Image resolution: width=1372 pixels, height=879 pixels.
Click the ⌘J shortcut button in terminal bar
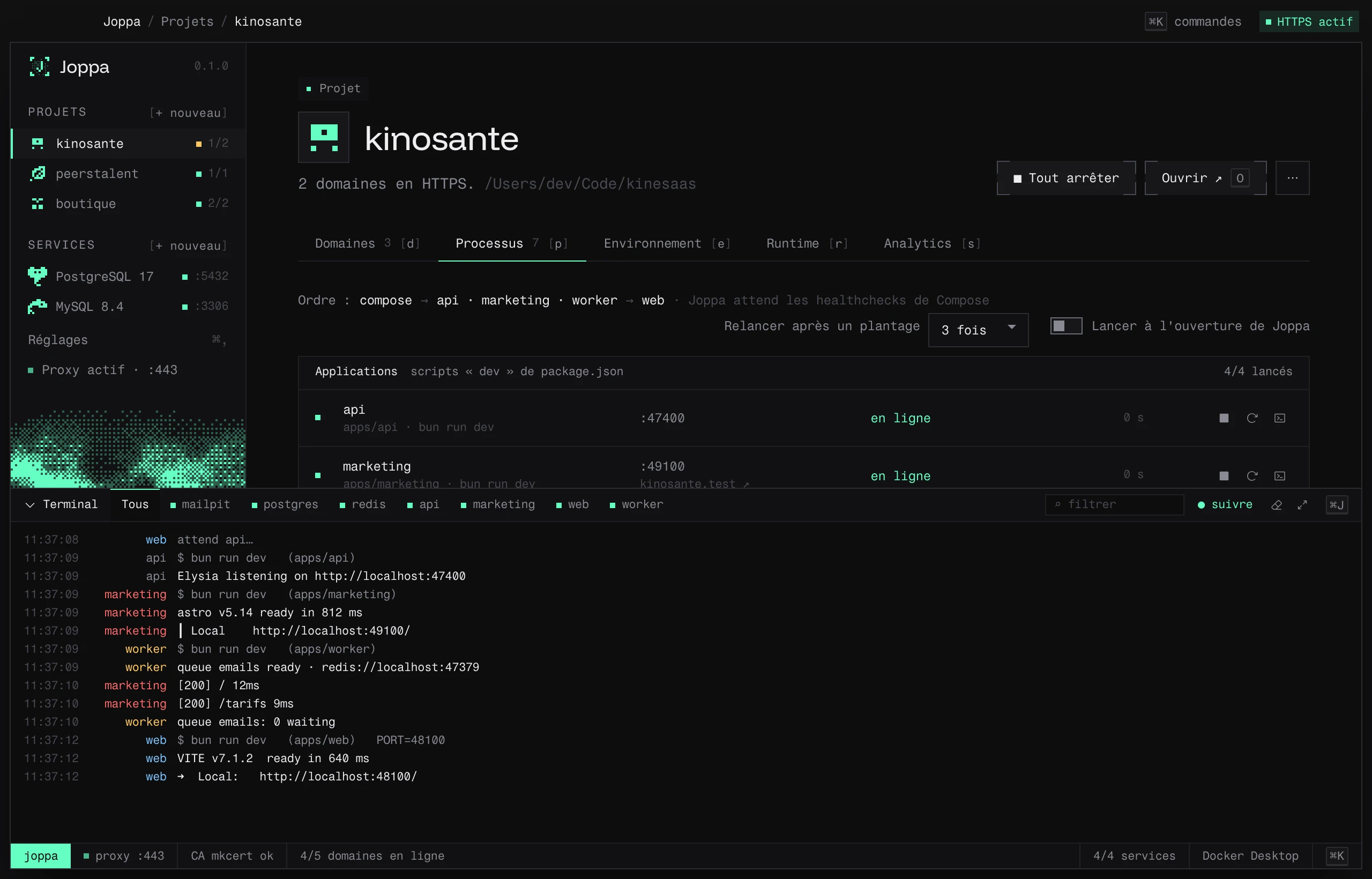click(1337, 505)
